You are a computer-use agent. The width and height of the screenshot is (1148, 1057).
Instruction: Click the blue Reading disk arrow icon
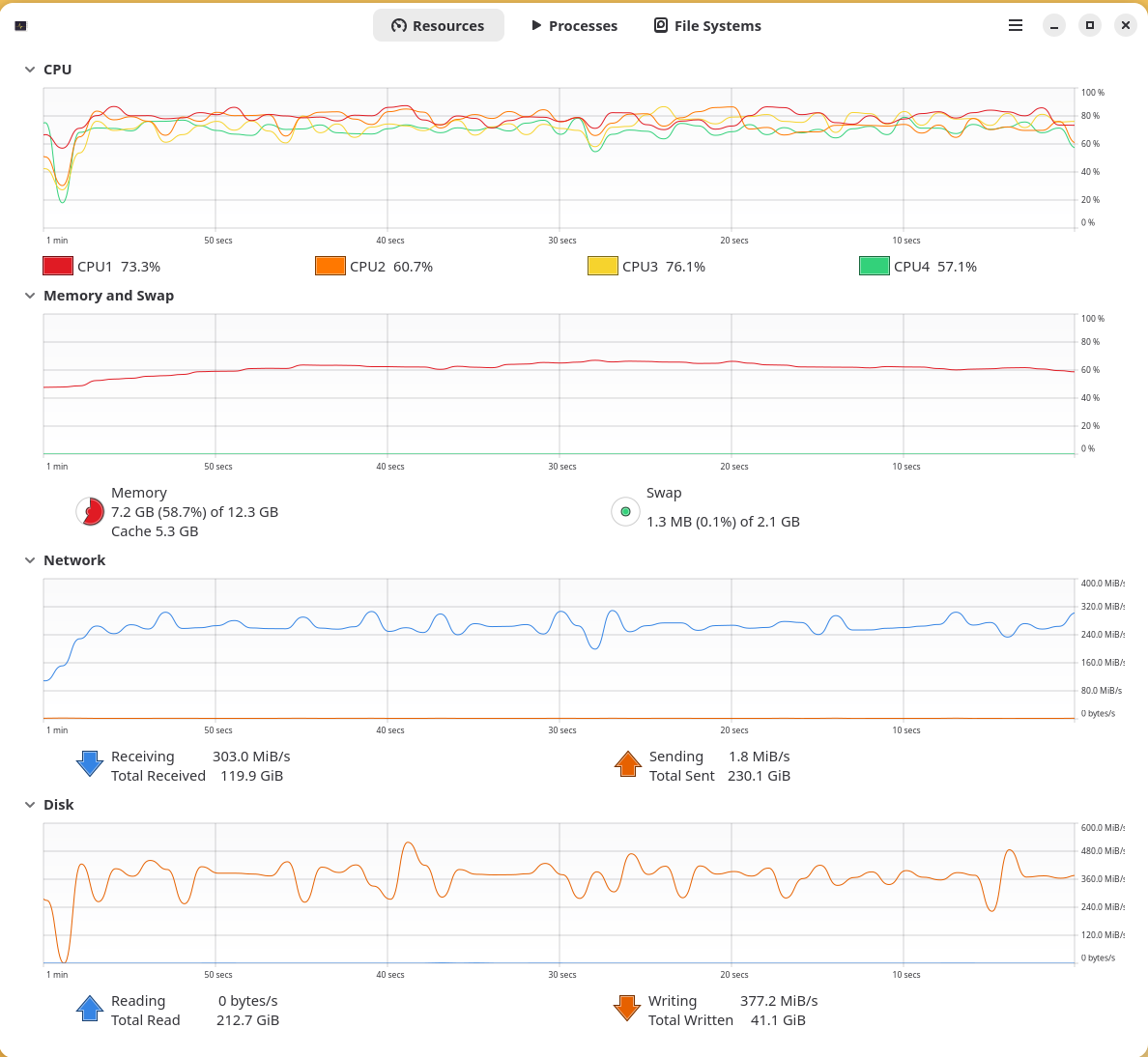click(89, 1008)
